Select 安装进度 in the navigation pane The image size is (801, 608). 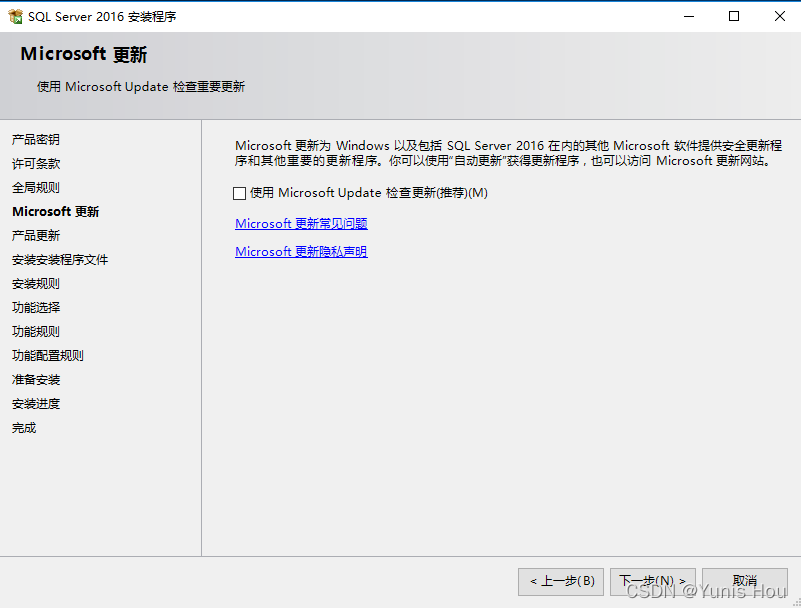(35, 403)
